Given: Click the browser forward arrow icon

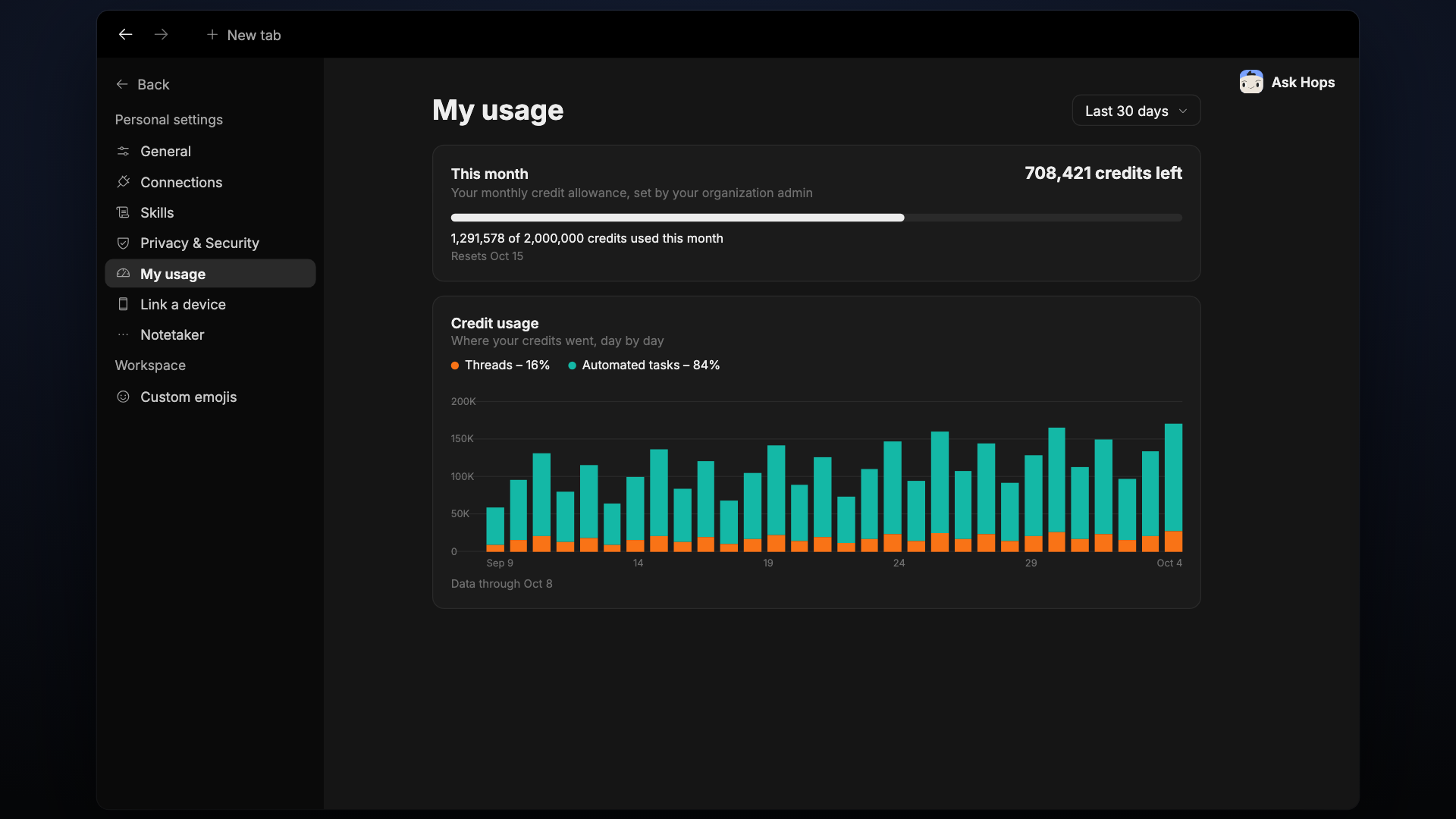Looking at the screenshot, I should tap(161, 35).
